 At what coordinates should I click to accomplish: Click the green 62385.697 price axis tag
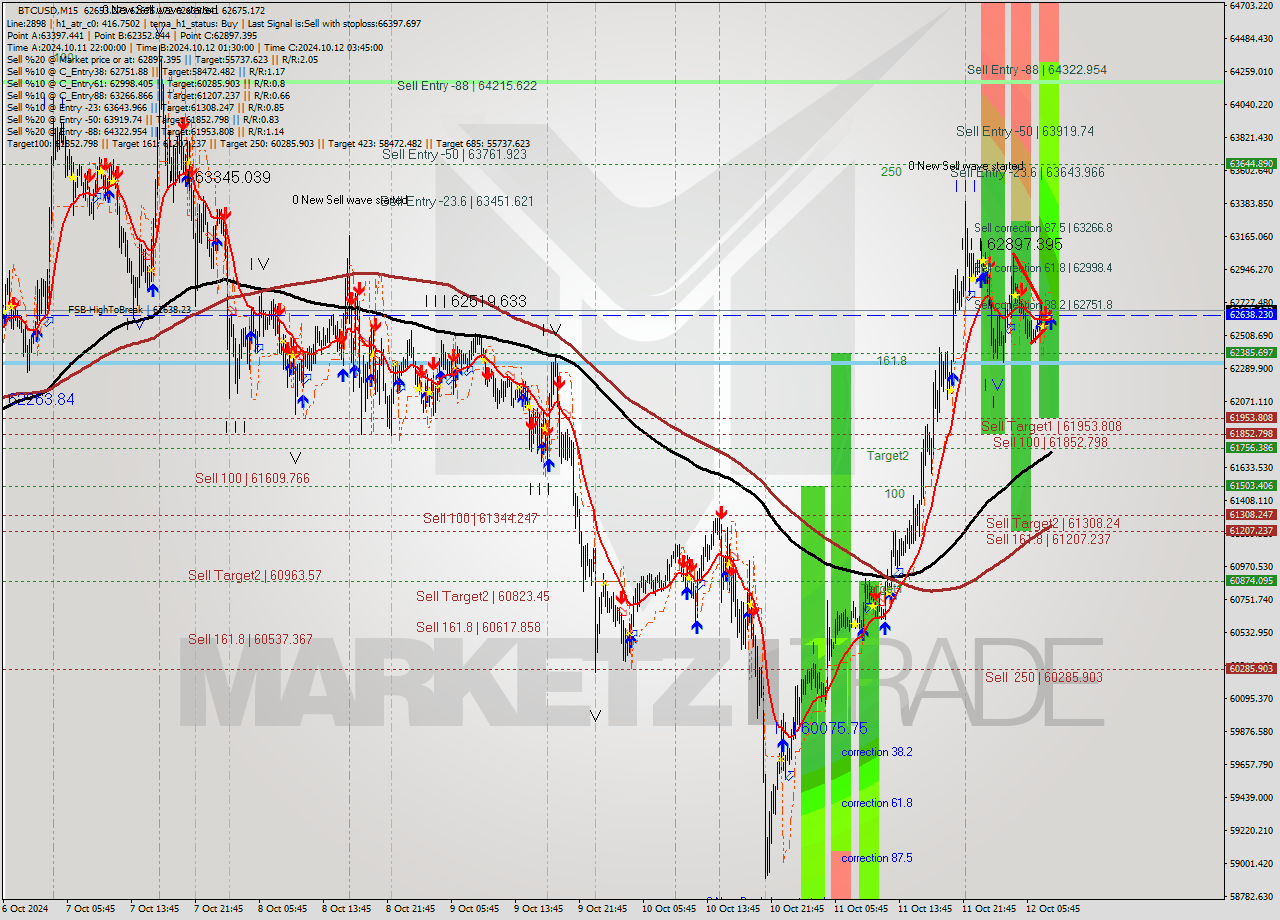(1251, 352)
